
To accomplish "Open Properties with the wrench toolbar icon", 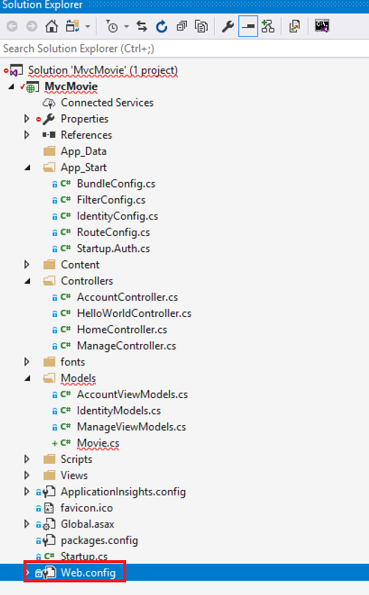I will coord(227,26).
